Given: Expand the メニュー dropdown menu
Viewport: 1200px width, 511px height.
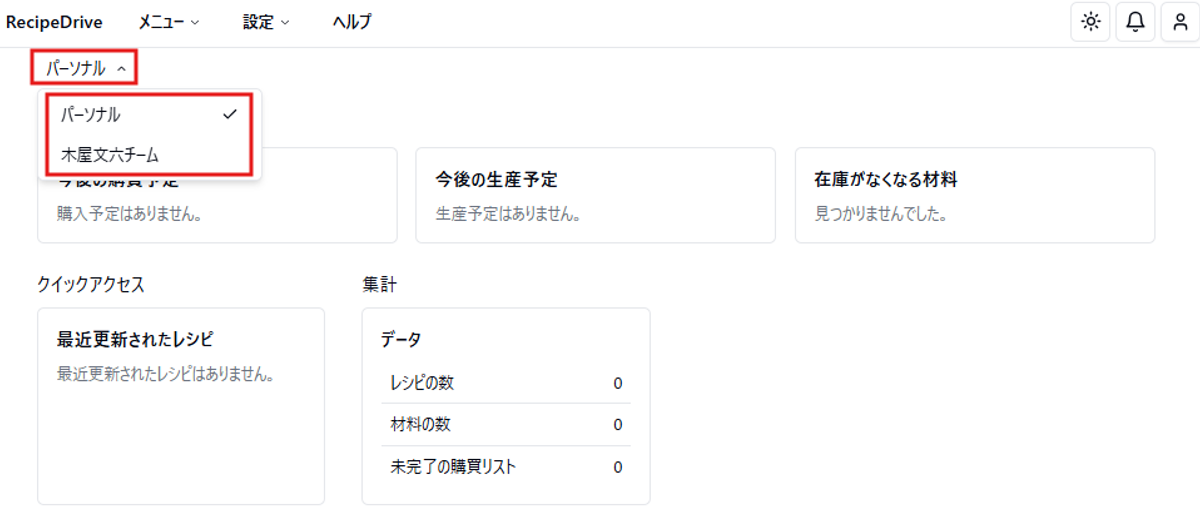Looking at the screenshot, I should pos(169,22).
